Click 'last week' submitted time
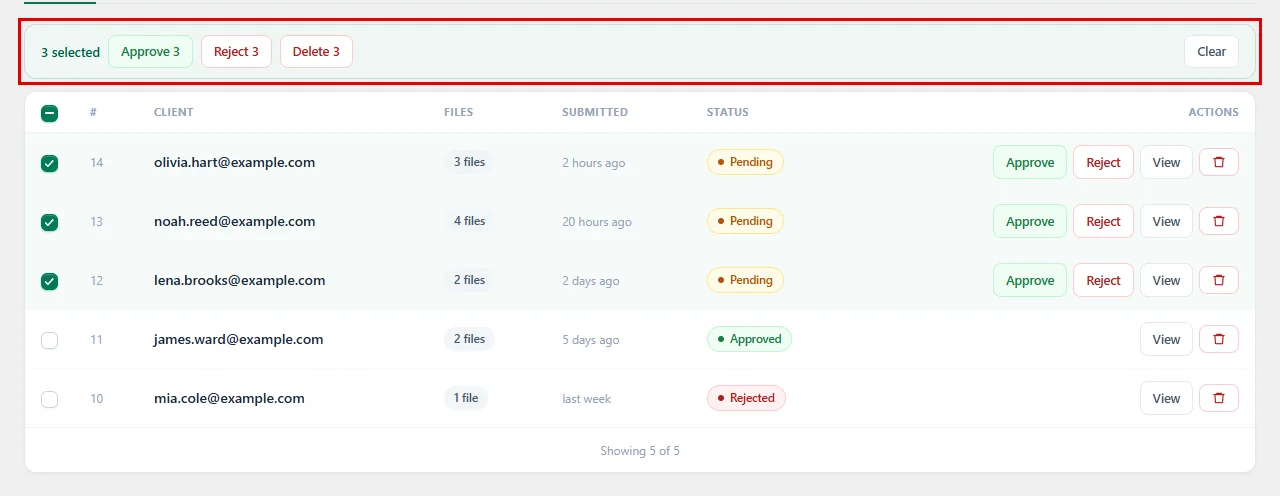 point(587,399)
